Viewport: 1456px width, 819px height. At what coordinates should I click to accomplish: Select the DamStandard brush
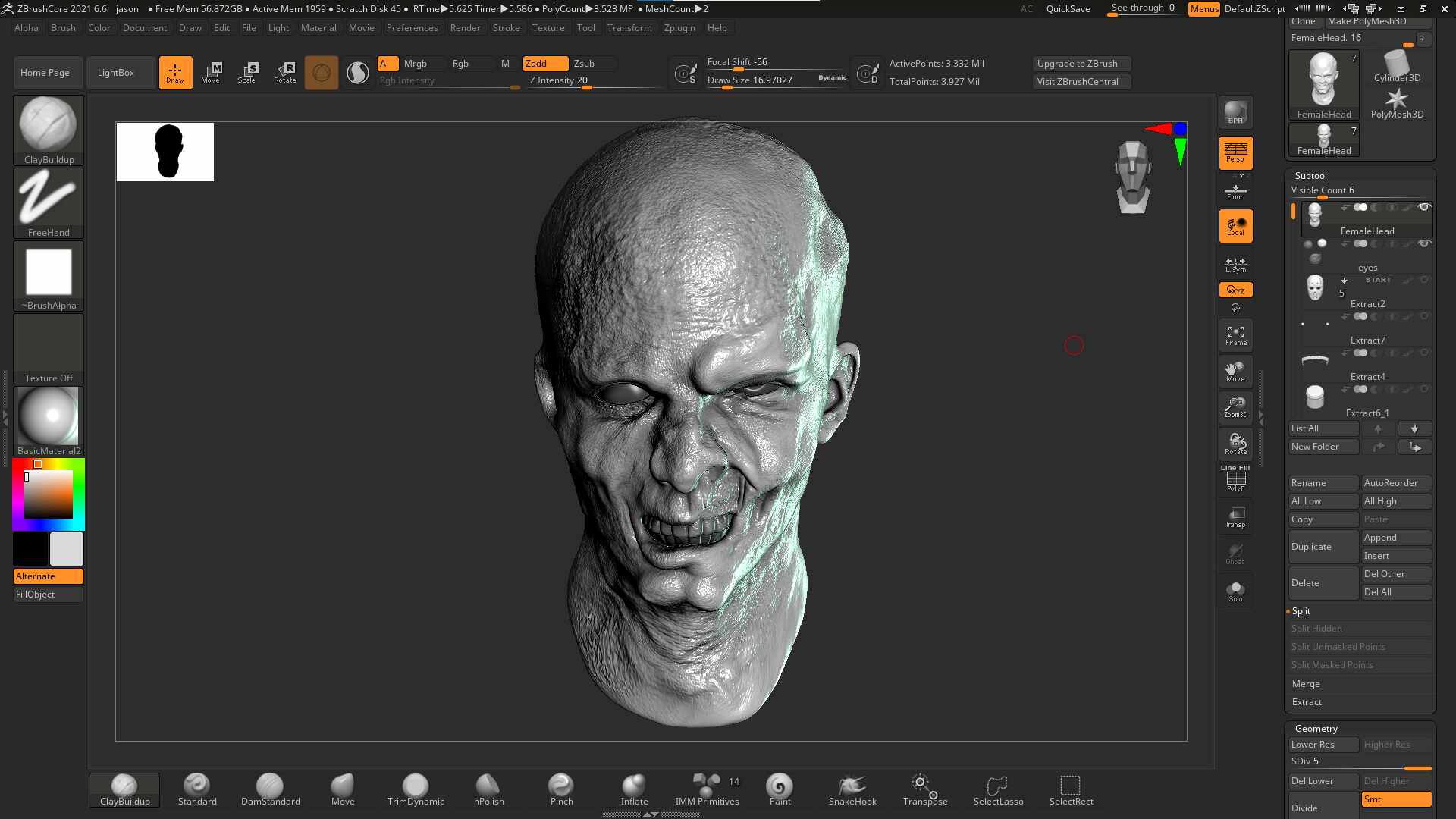coord(270,790)
